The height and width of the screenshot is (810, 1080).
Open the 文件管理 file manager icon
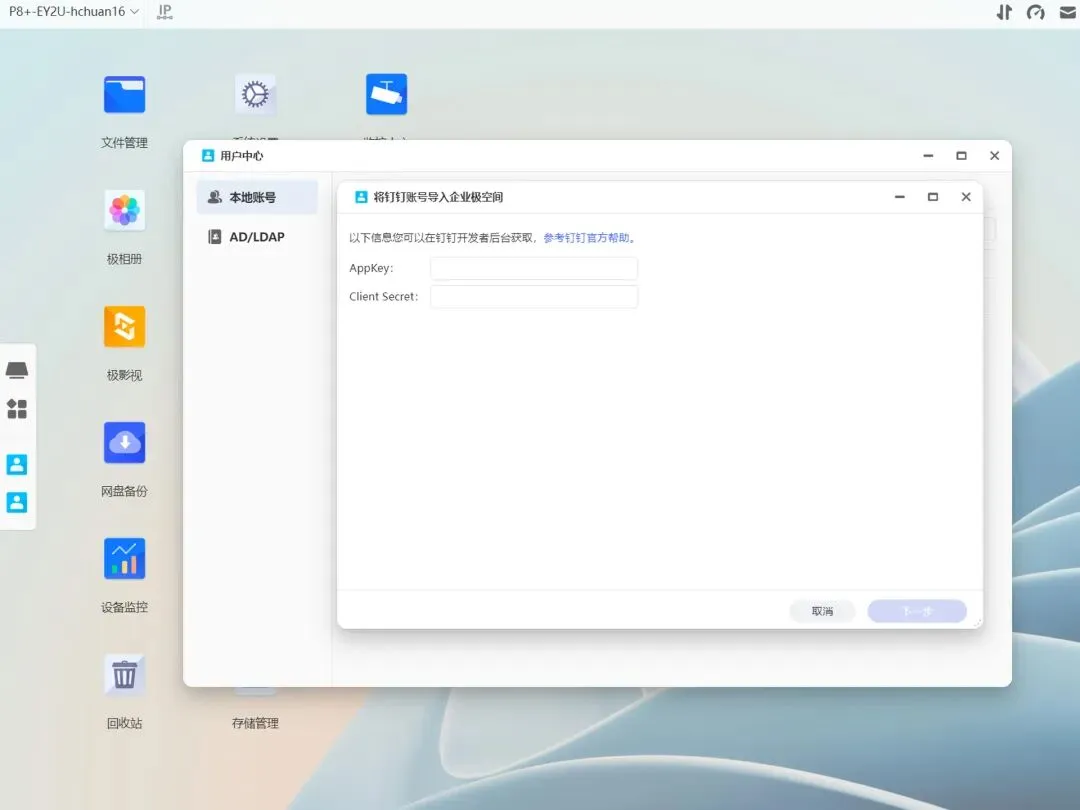(x=124, y=94)
